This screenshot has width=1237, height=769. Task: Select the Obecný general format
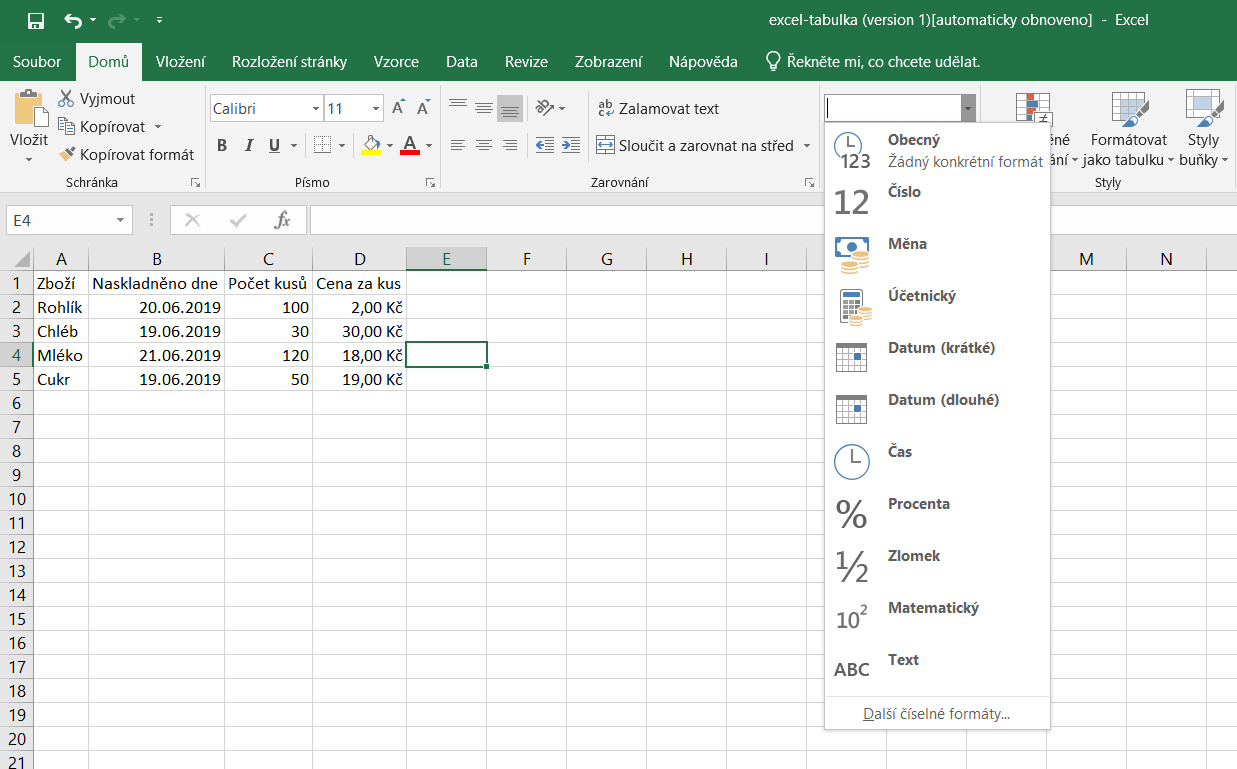[x=937, y=150]
